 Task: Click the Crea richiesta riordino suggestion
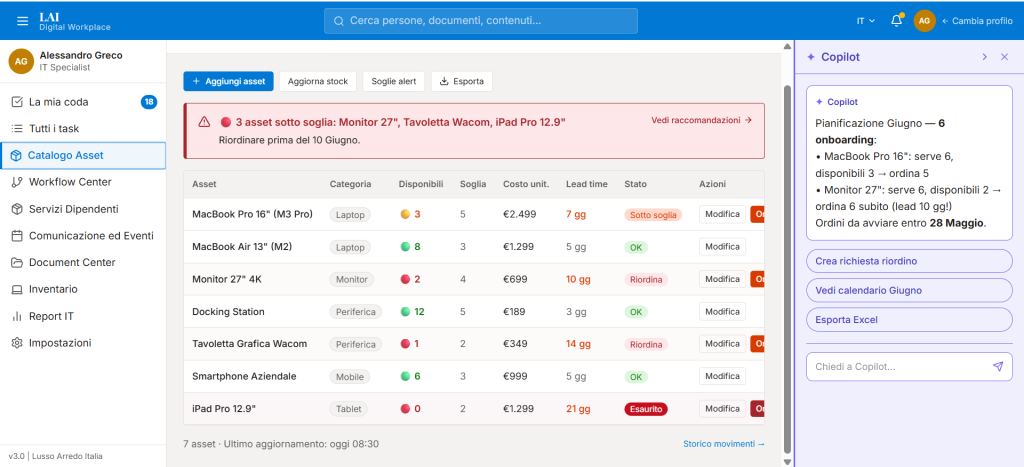point(909,261)
